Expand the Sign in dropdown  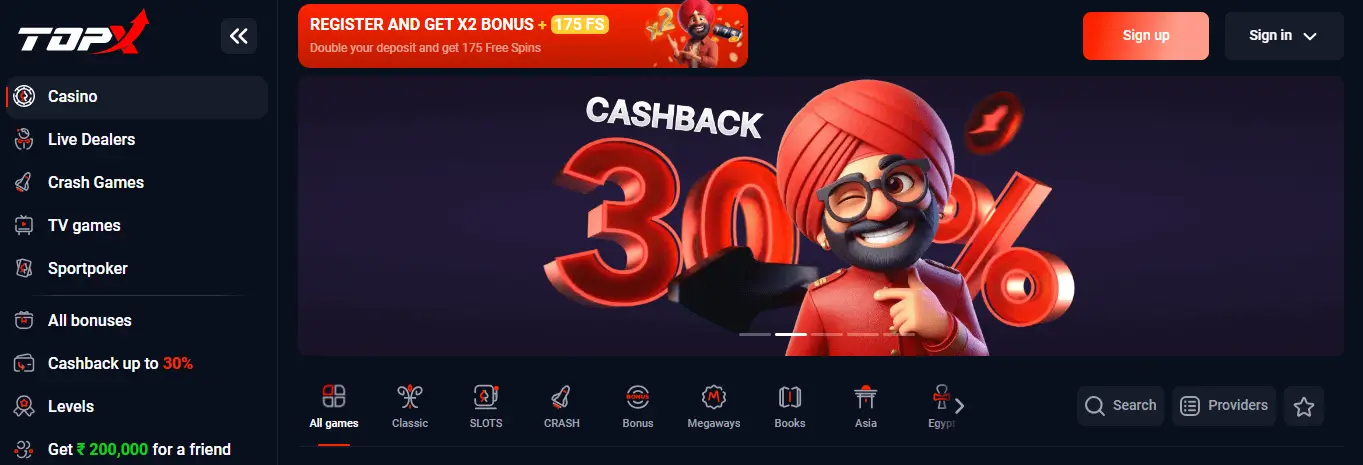(x=1284, y=36)
